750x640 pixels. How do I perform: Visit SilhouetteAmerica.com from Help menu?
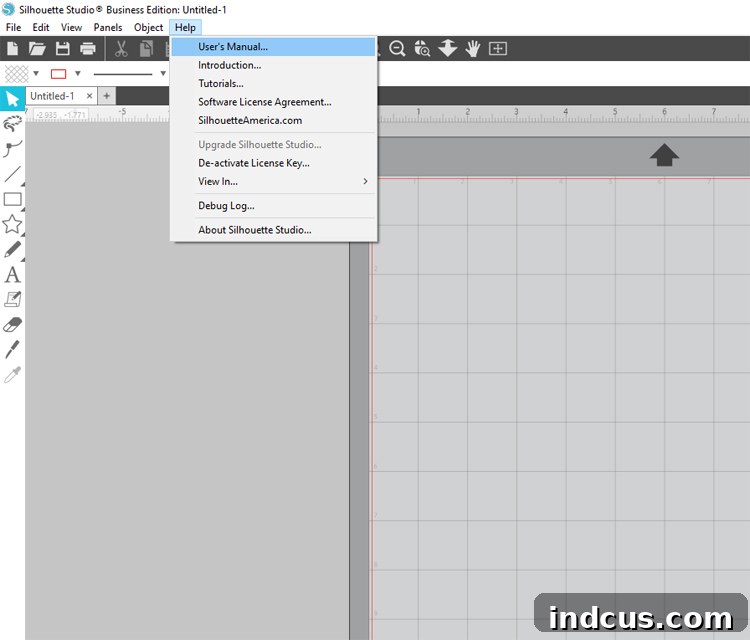tap(274, 121)
